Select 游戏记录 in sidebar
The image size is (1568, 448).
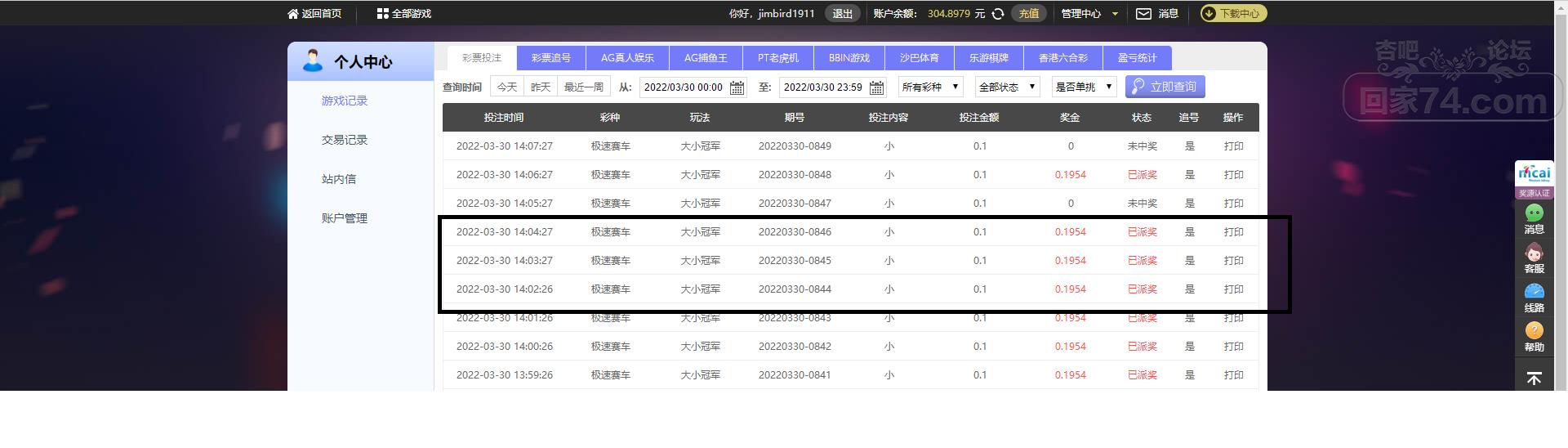(x=345, y=101)
